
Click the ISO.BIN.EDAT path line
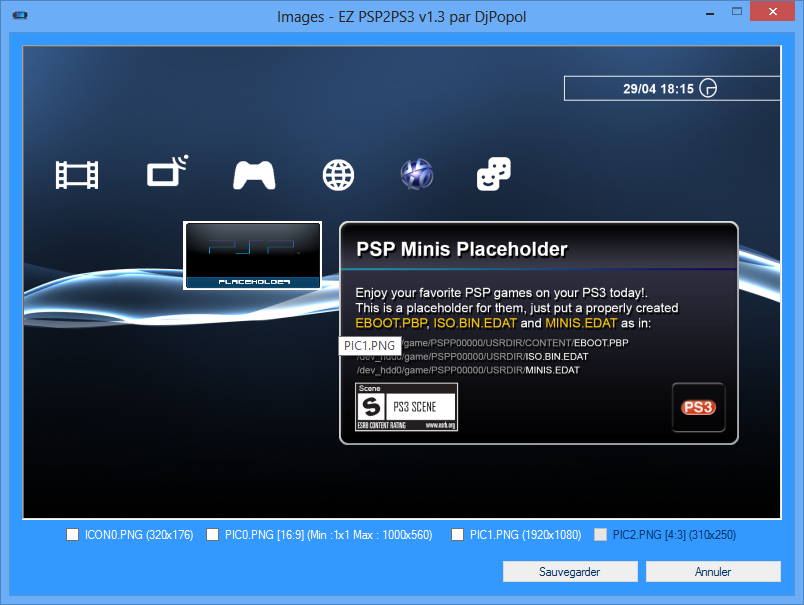[x=472, y=356]
